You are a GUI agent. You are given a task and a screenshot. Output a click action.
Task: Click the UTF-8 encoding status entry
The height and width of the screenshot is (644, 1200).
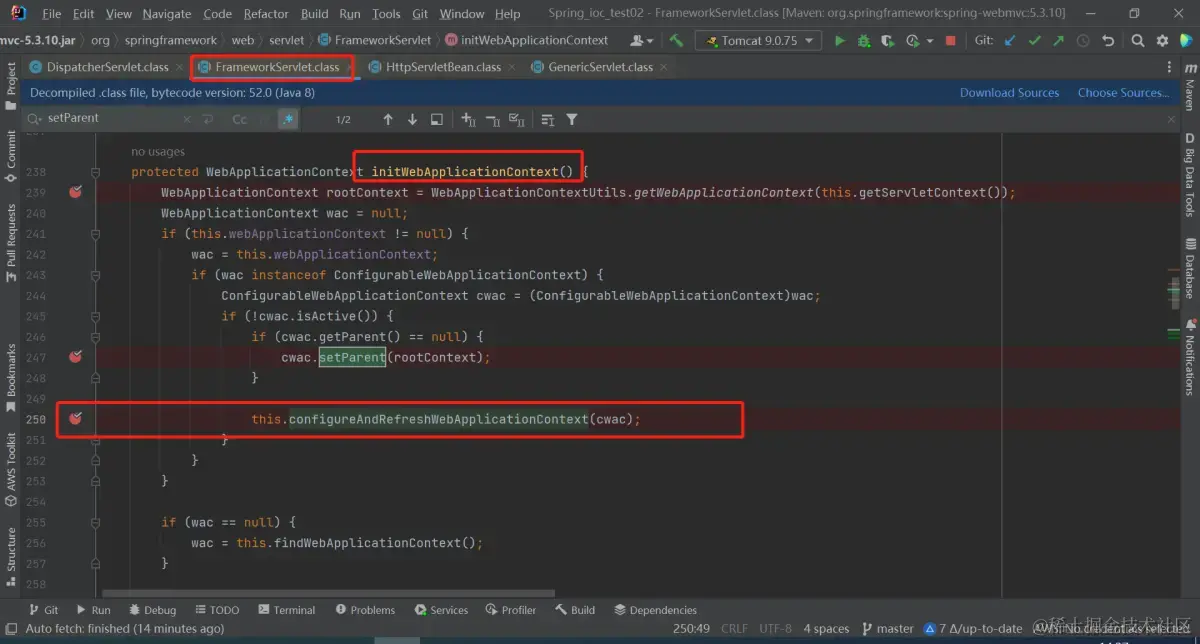[776, 628]
